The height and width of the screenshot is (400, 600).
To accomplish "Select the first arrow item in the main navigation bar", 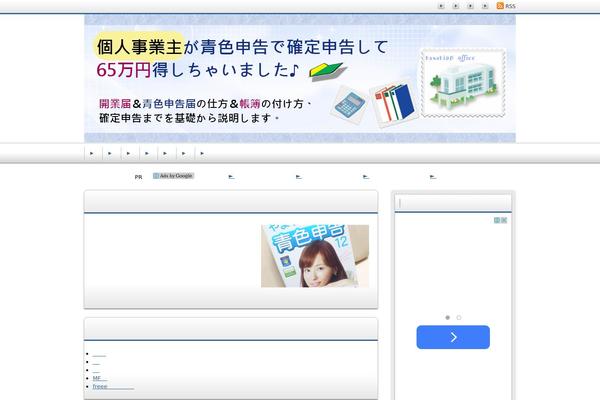I will (x=92, y=153).
